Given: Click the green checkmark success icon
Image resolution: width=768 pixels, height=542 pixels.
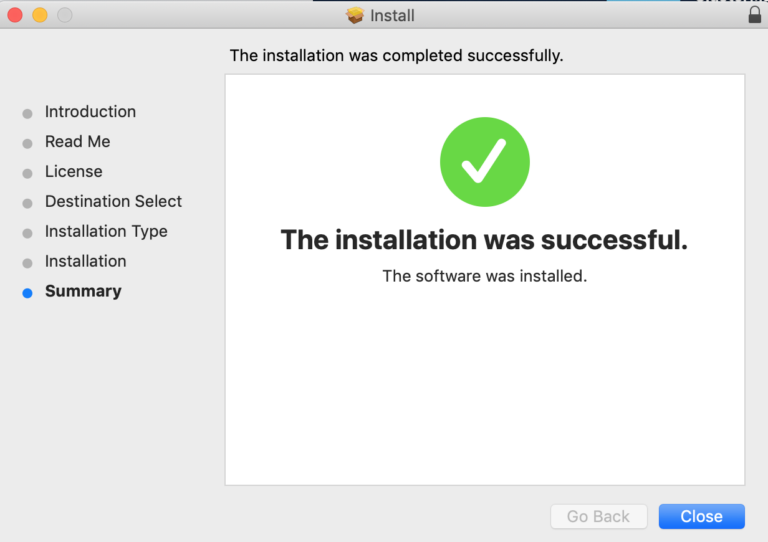Looking at the screenshot, I should point(485,162).
